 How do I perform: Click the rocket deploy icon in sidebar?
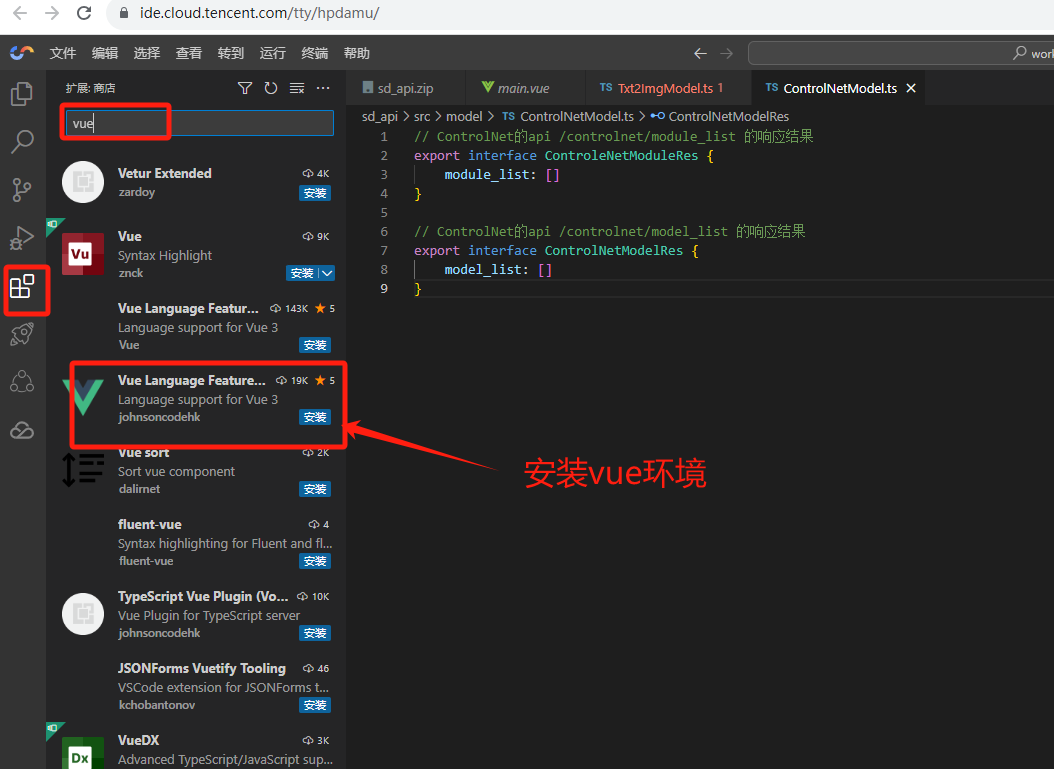tap(22, 335)
